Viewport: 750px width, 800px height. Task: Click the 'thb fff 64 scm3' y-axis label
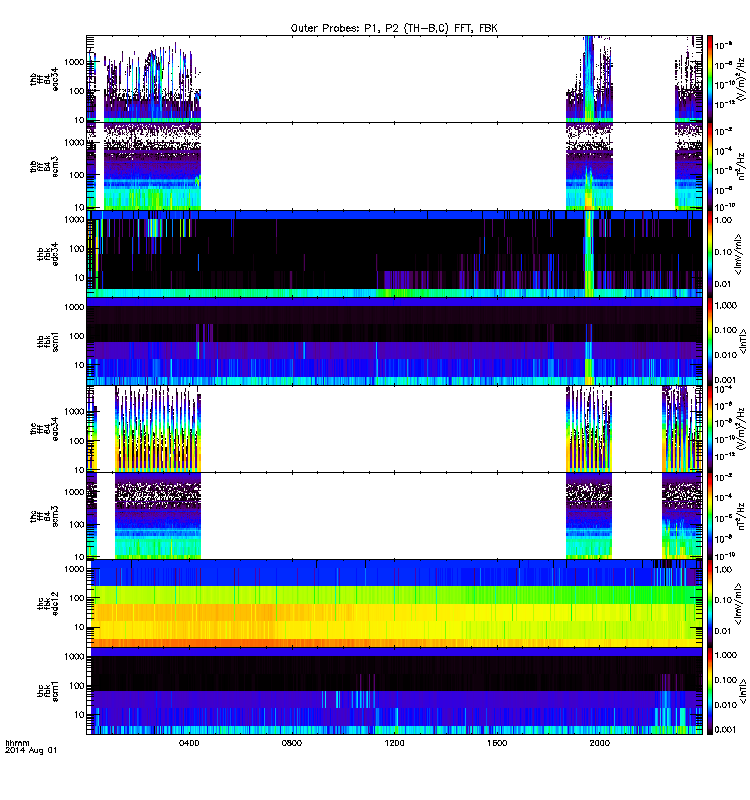[x=44, y=167]
